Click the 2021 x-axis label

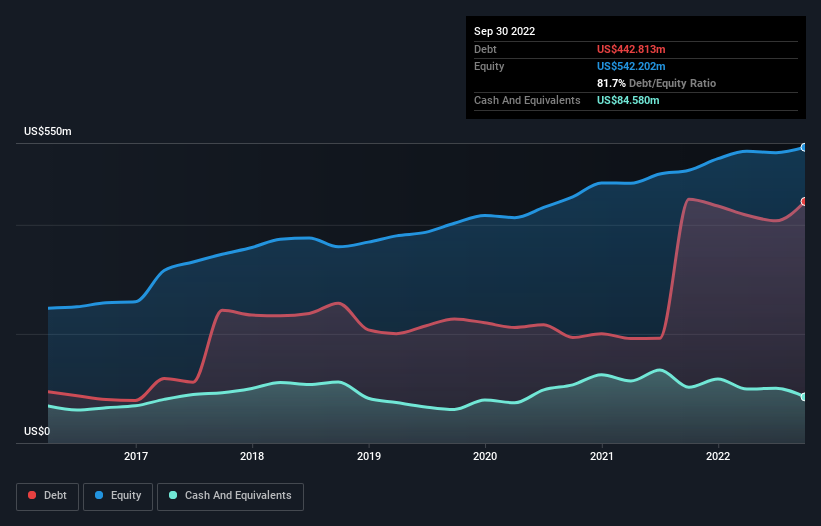coord(602,456)
